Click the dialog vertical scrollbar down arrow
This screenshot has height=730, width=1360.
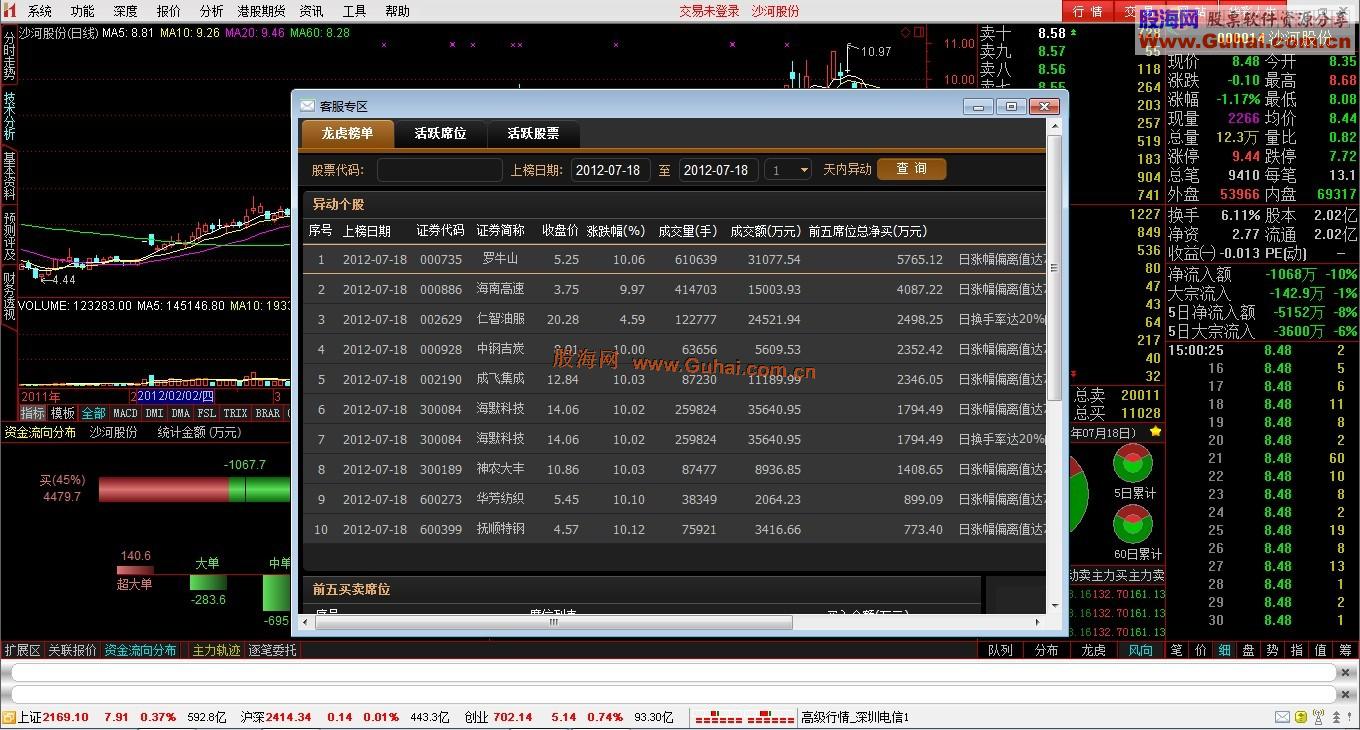click(1054, 606)
